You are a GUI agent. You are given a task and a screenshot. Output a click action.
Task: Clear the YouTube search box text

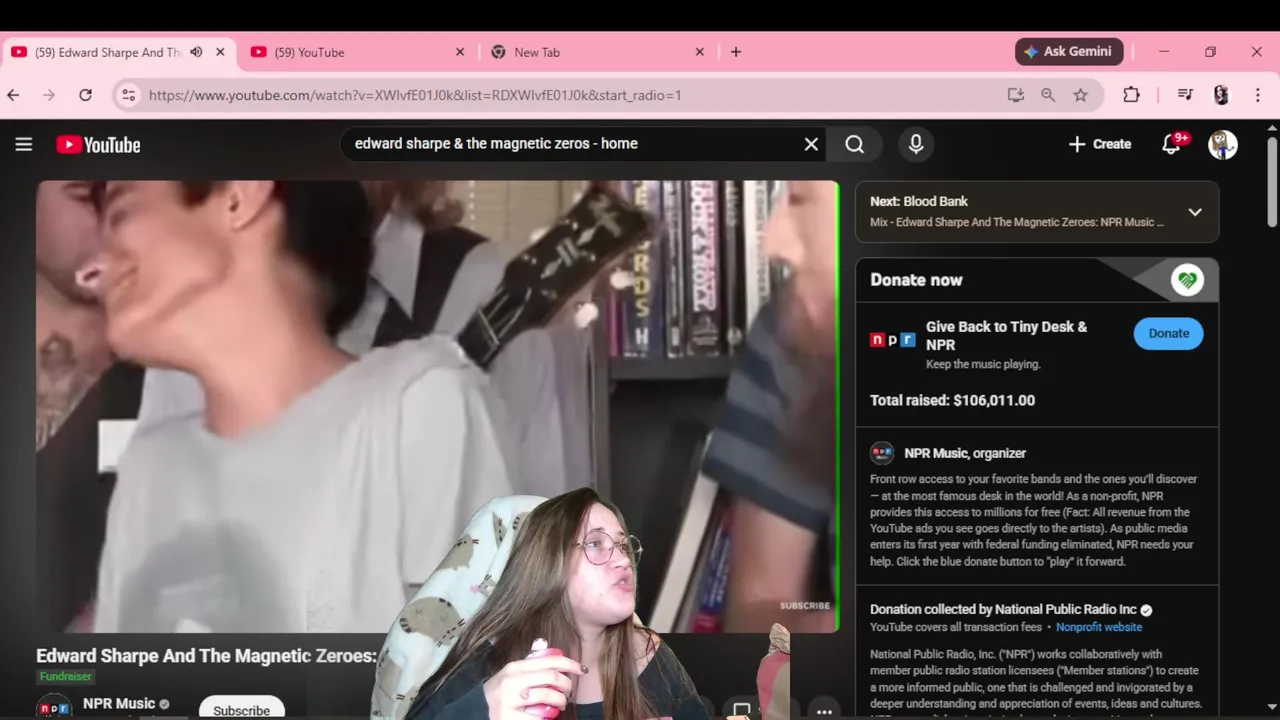click(811, 144)
